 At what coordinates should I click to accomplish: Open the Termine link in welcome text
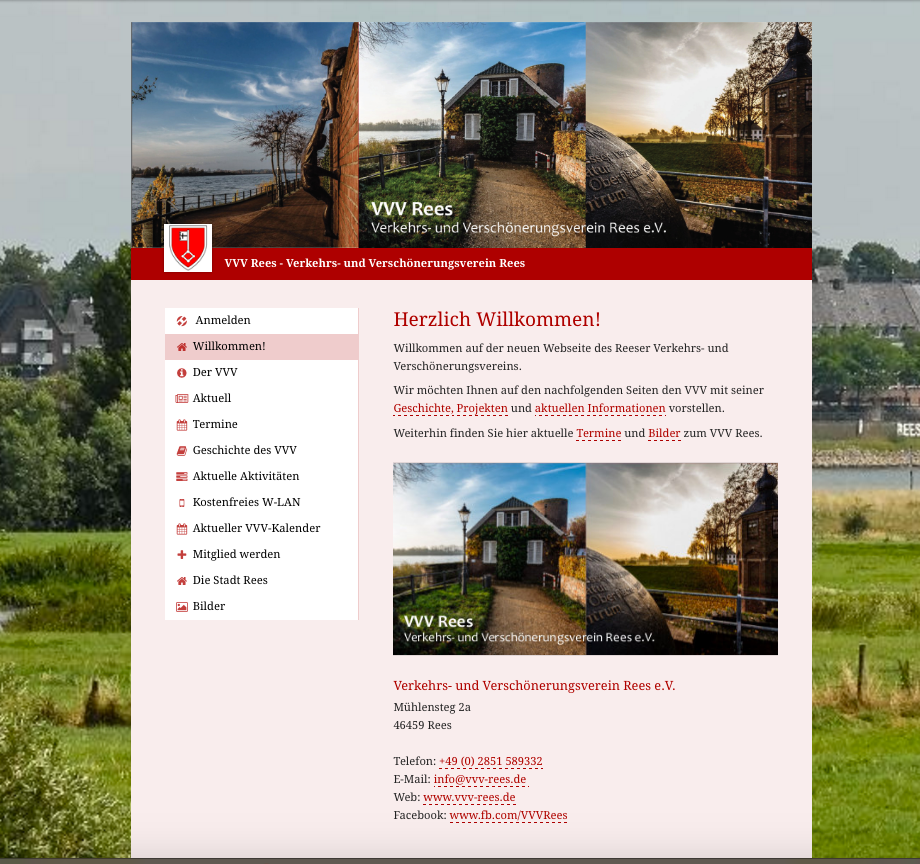(x=598, y=434)
